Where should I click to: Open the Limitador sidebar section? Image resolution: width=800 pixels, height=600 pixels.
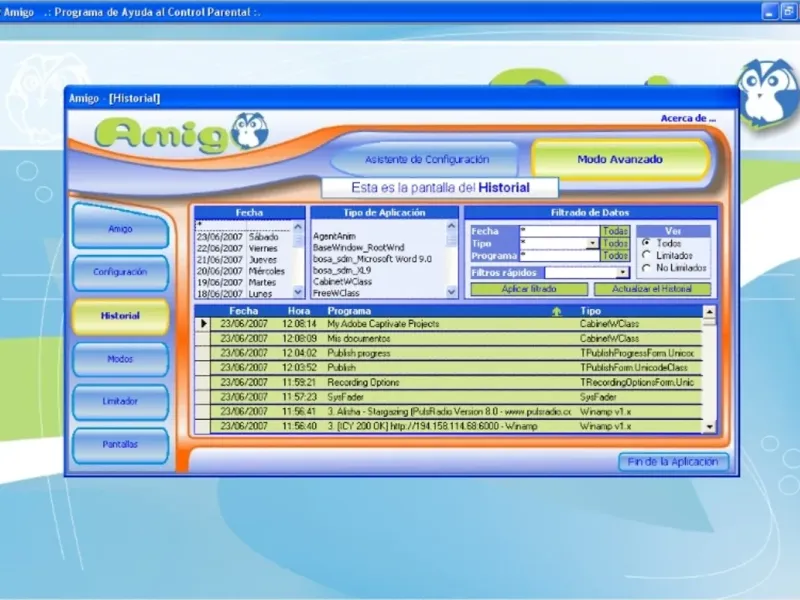120,401
